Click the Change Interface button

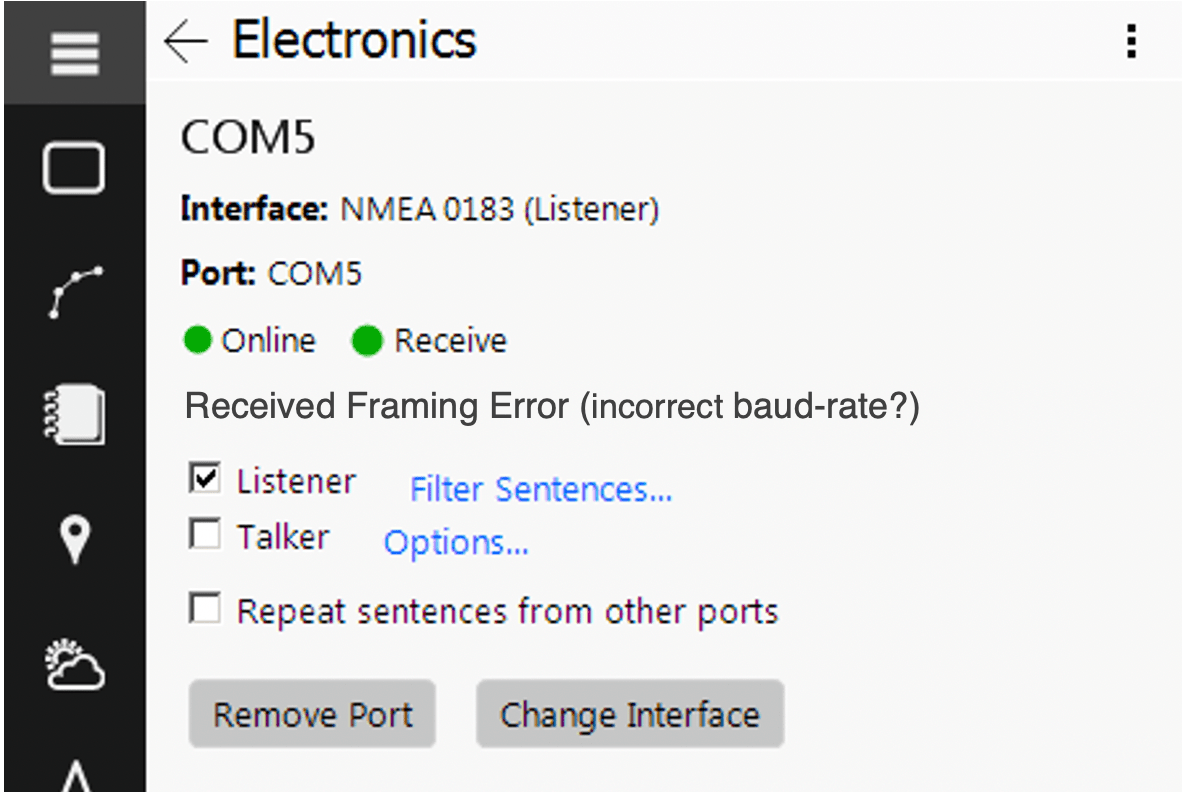click(x=629, y=714)
